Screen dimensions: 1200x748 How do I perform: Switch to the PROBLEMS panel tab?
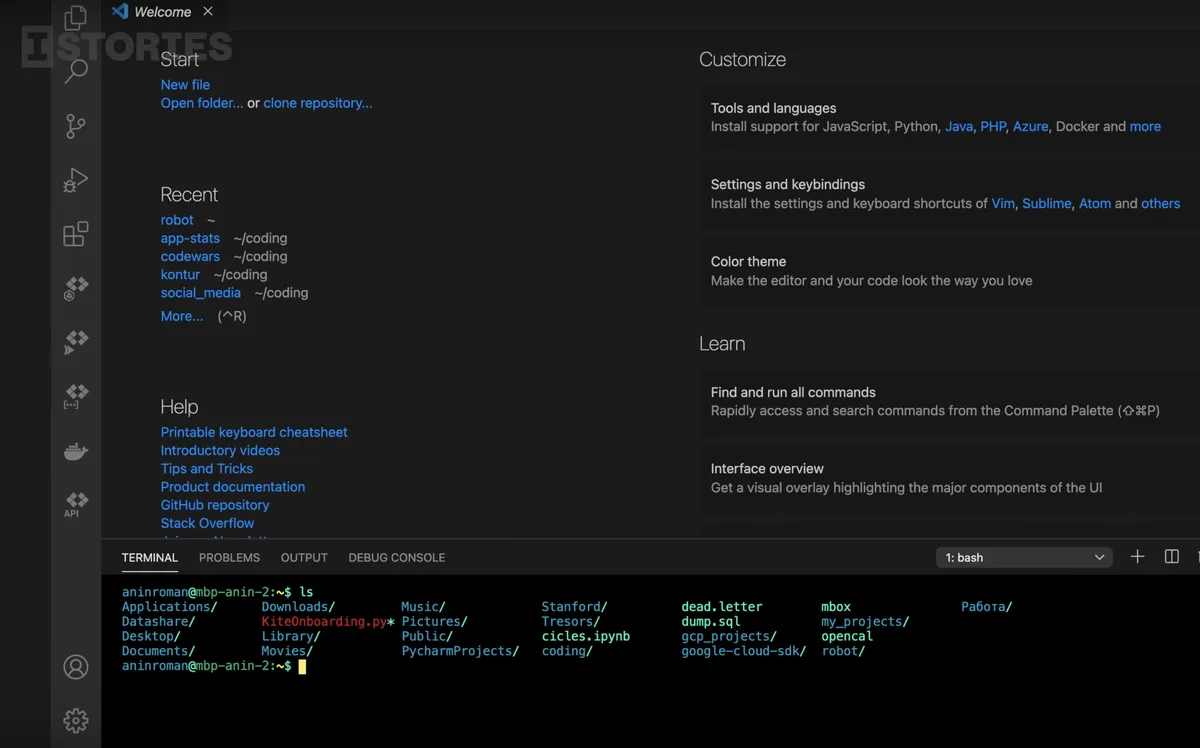point(229,557)
